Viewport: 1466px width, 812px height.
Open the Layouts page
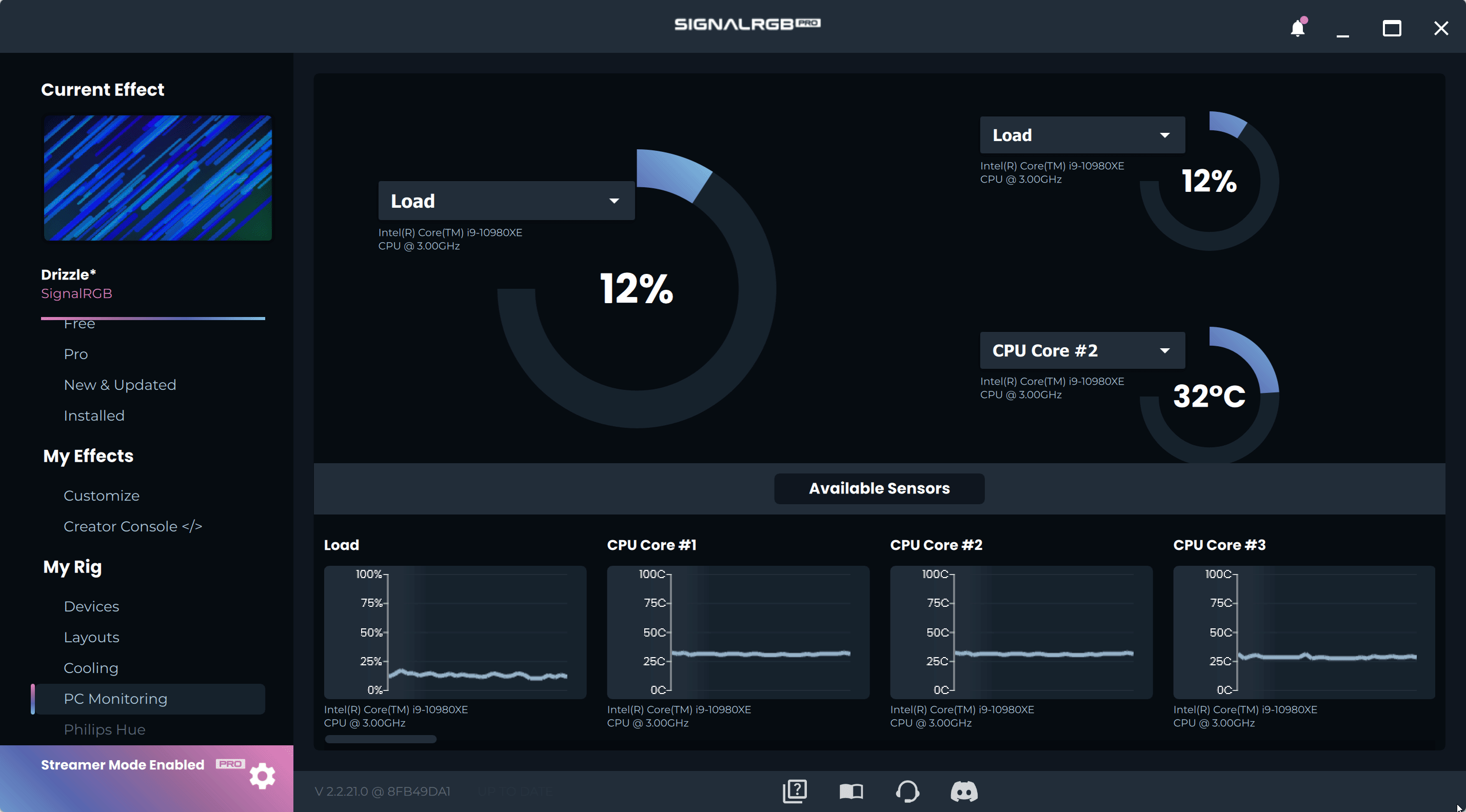tap(91, 637)
